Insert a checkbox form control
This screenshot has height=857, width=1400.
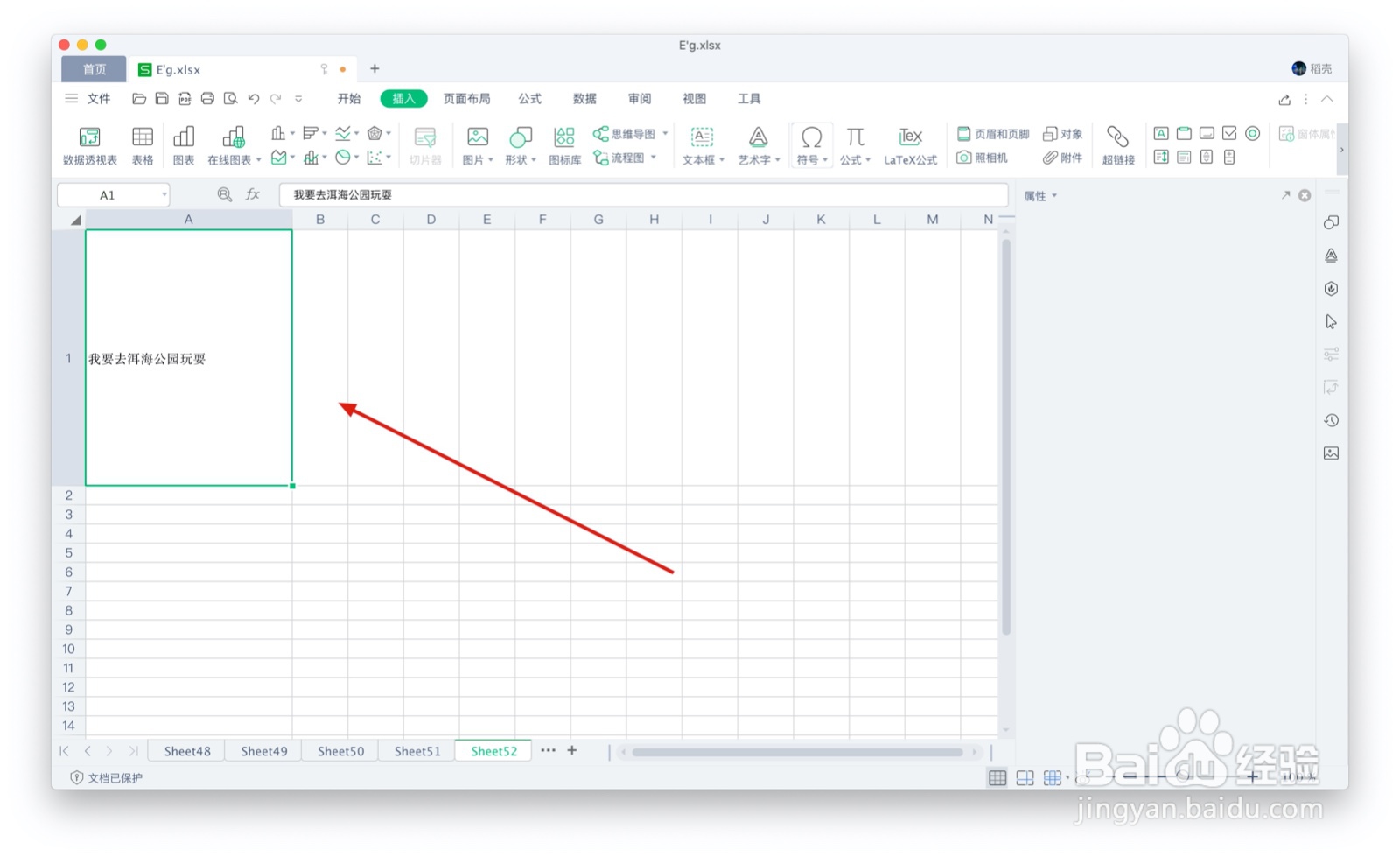pyautogui.click(x=1229, y=133)
